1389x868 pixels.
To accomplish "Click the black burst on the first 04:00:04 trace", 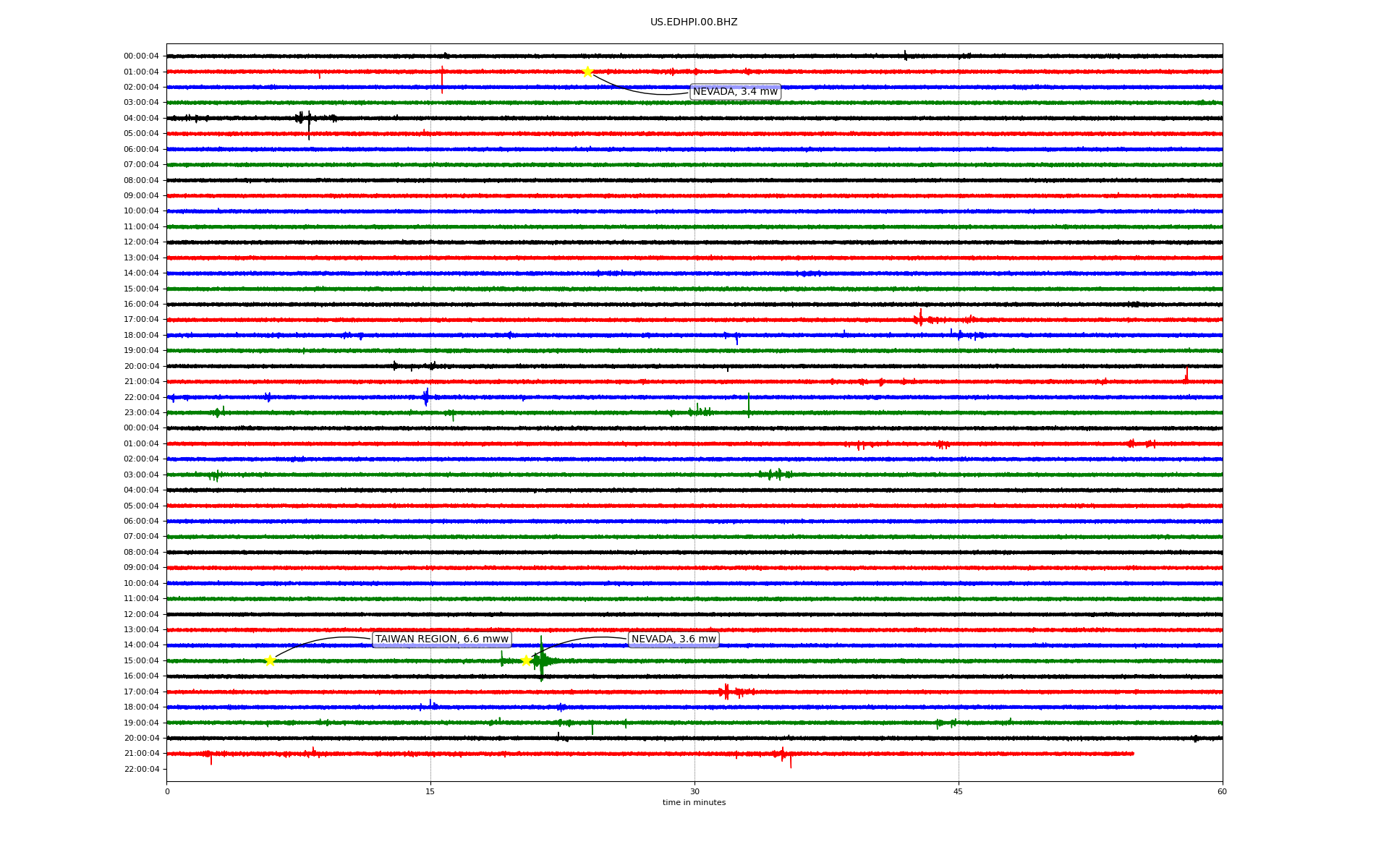I will tap(304, 118).
